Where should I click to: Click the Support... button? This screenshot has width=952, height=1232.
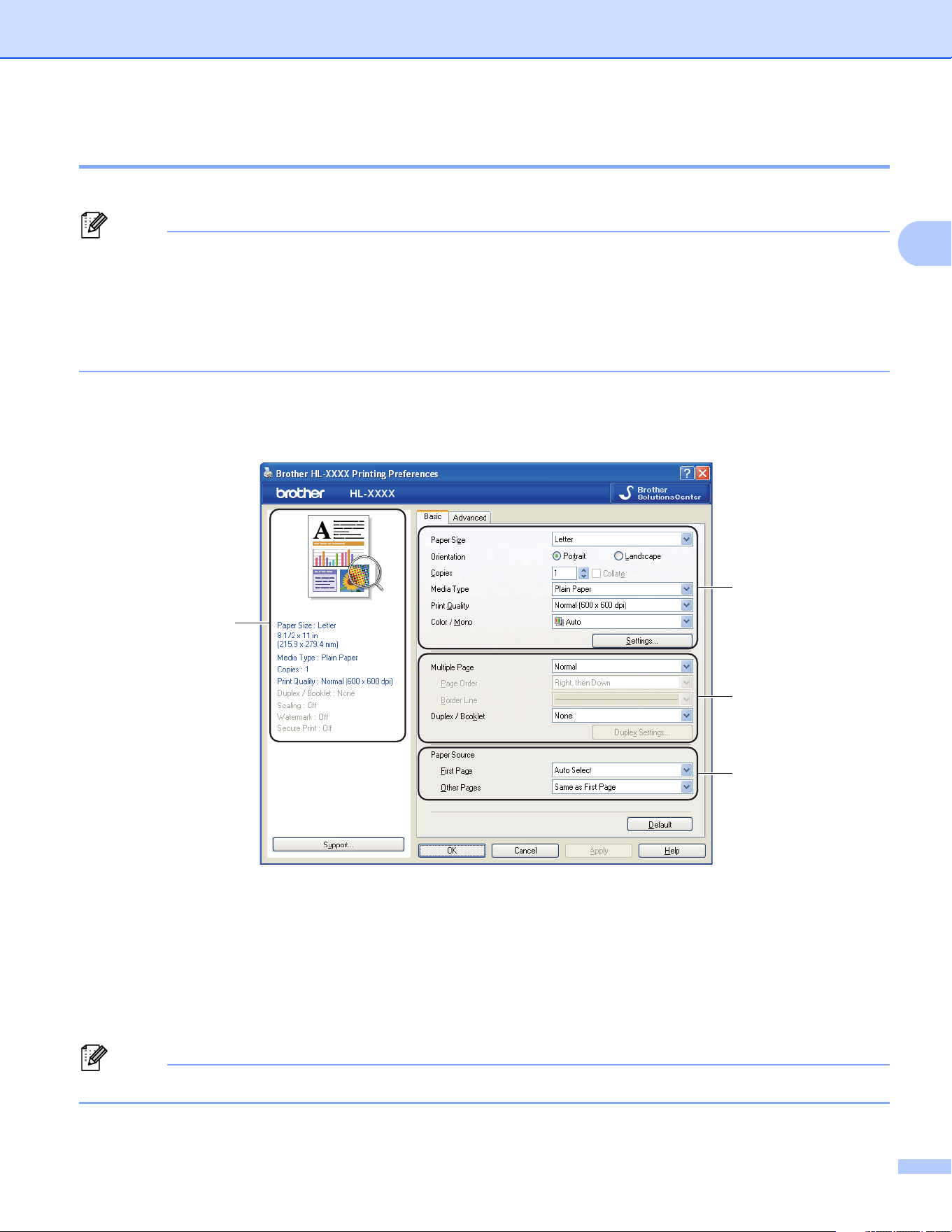click(339, 844)
